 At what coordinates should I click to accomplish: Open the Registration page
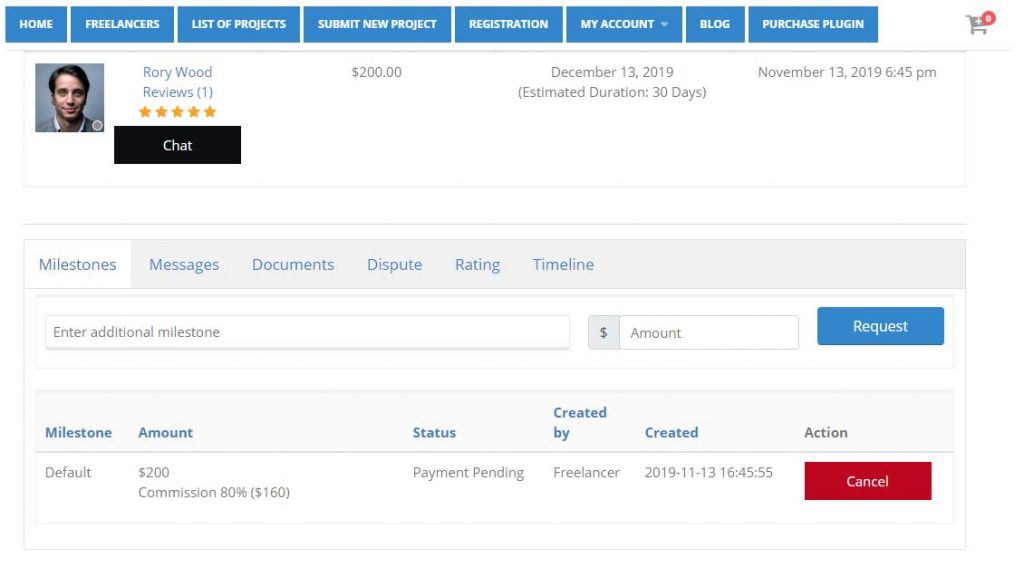tap(508, 24)
